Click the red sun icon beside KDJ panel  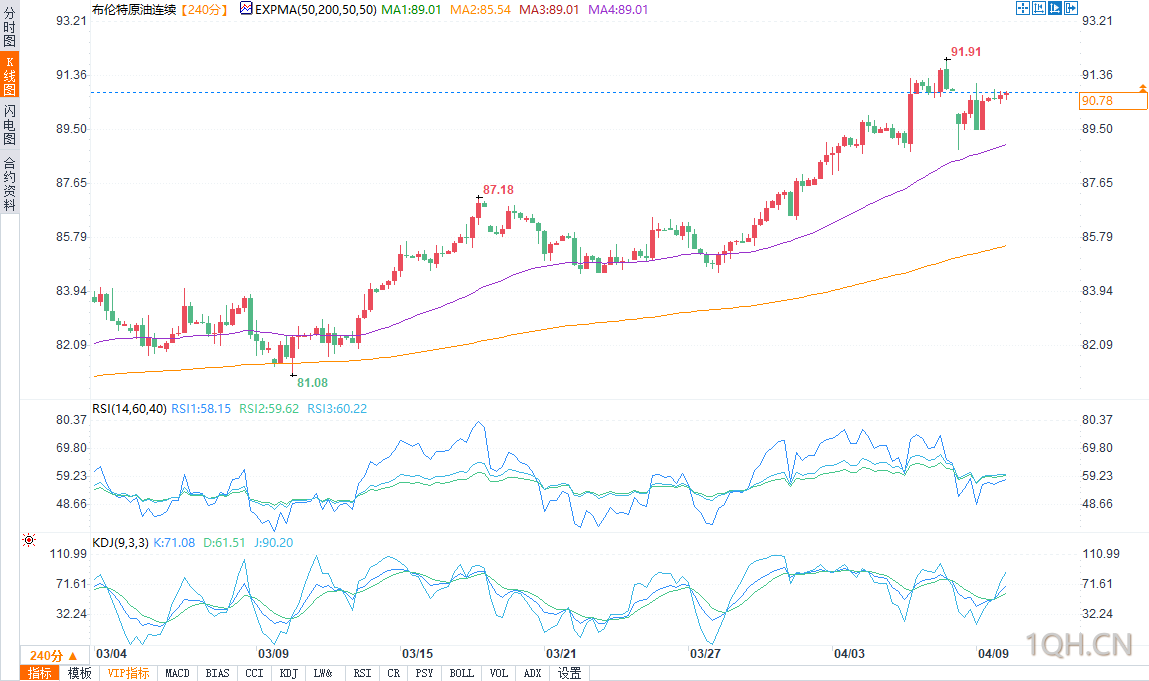29,540
